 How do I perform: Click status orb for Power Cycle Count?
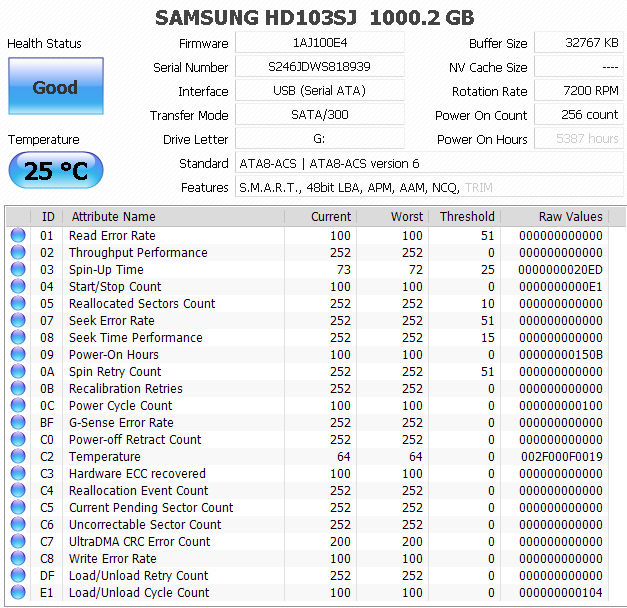coord(18,405)
